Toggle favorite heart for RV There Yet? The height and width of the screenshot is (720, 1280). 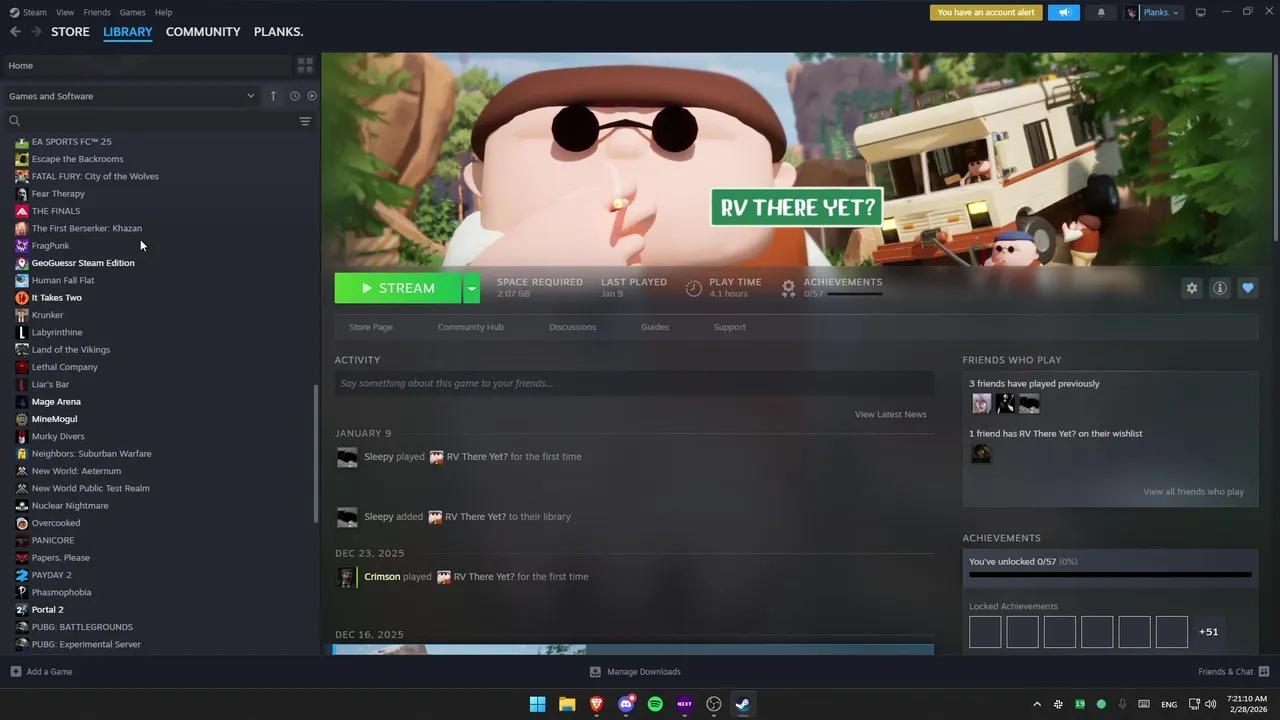coord(1247,288)
